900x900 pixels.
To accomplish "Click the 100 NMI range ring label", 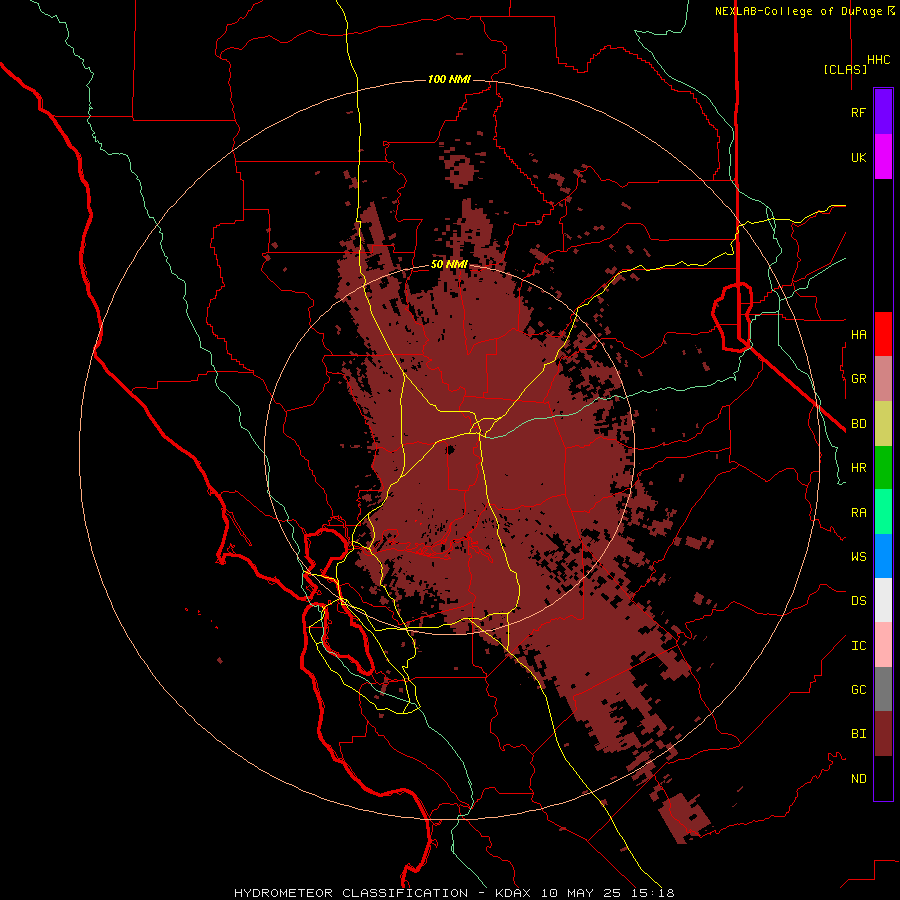I will [x=449, y=79].
